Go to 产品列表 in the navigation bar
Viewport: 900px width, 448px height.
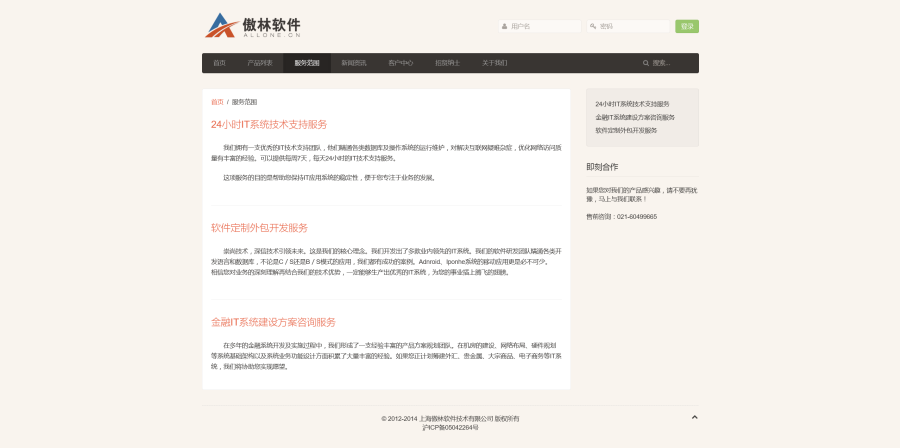point(260,63)
